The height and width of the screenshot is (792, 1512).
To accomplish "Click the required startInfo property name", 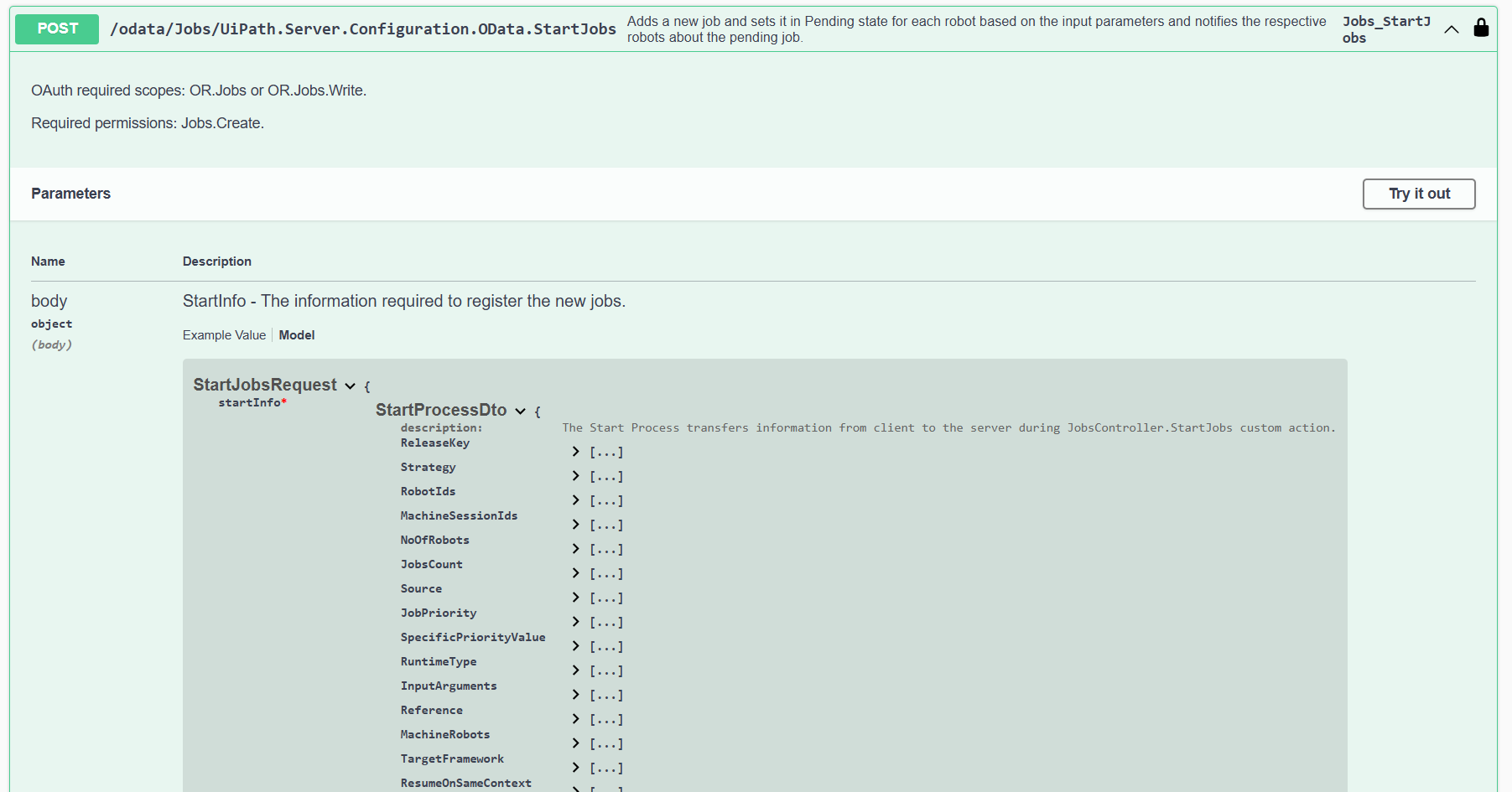I will [x=252, y=403].
